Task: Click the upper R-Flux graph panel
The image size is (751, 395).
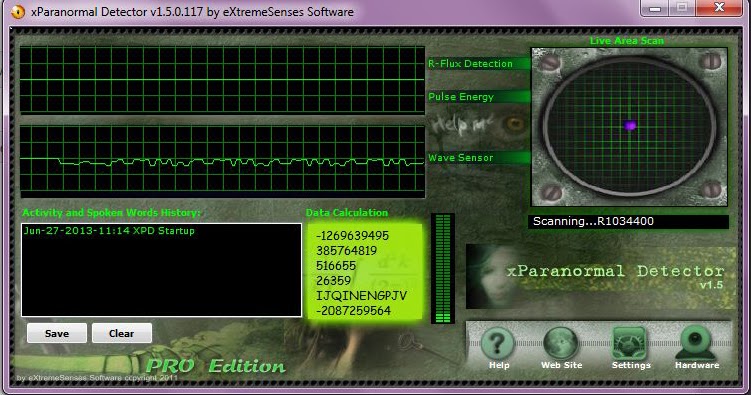Action: [x=222, y=79]
